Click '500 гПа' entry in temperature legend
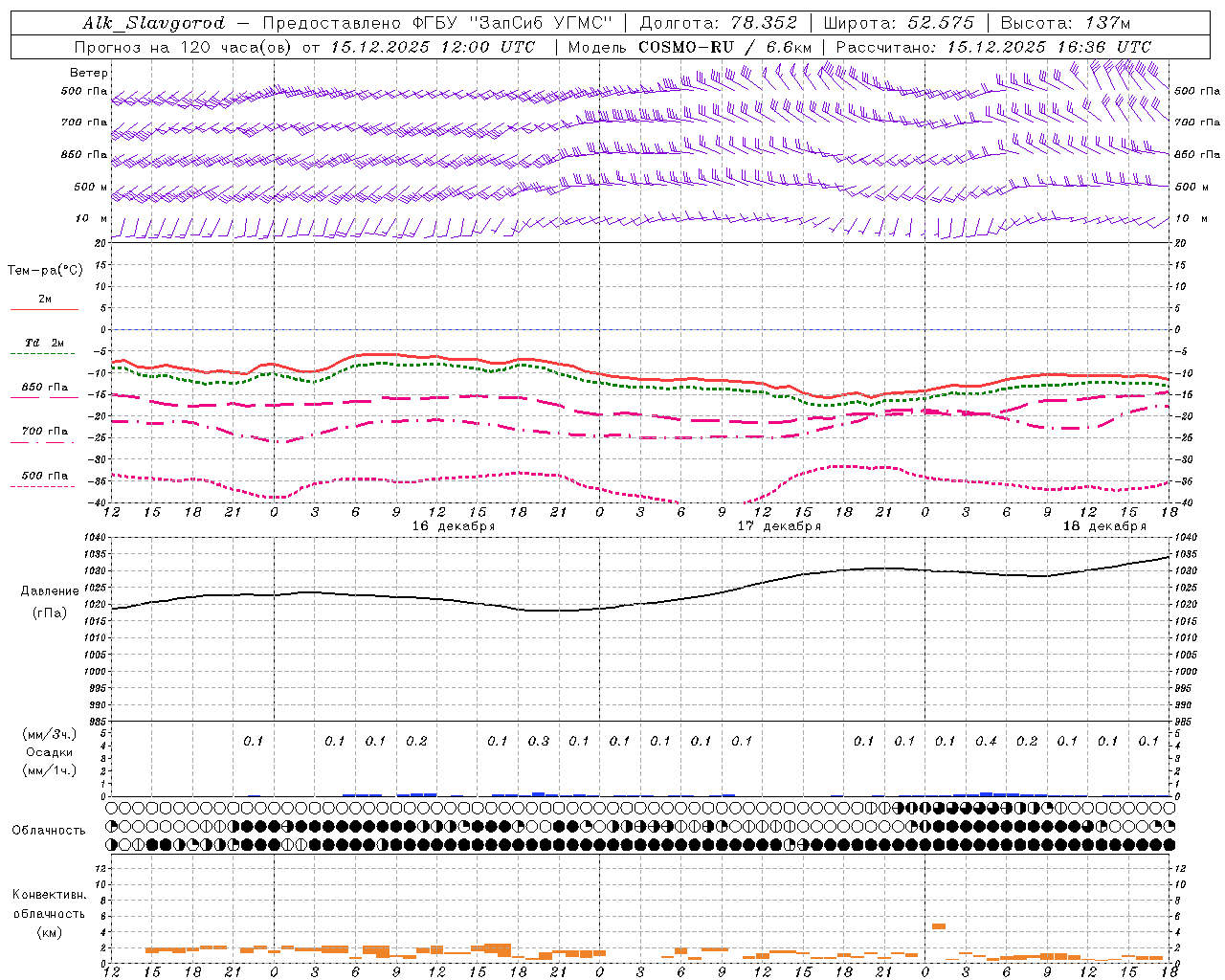Viewport: 1225px width, 980px height. coord(45,476)
